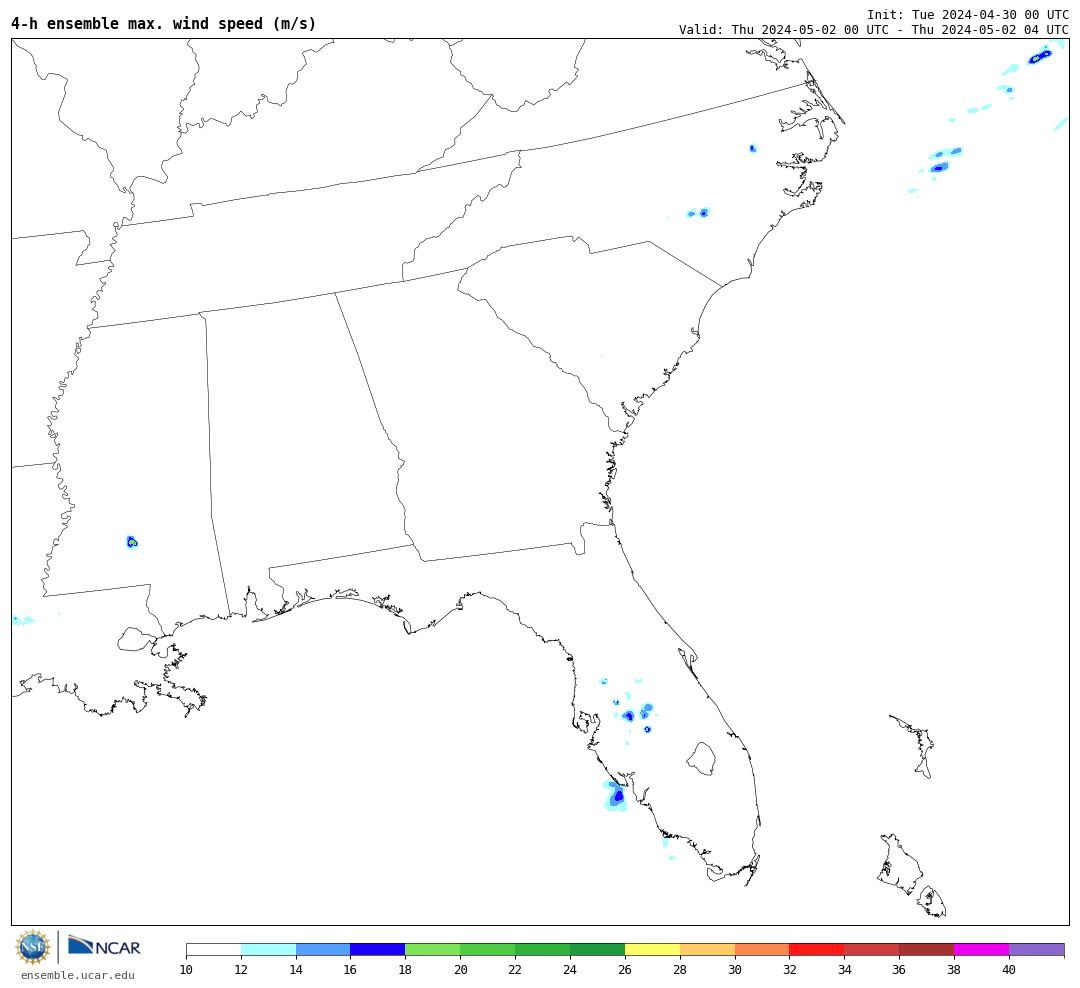
Task: Click the 'Init: Tue 2024-04-30 00 UTC' text
Action: point(968,14)
